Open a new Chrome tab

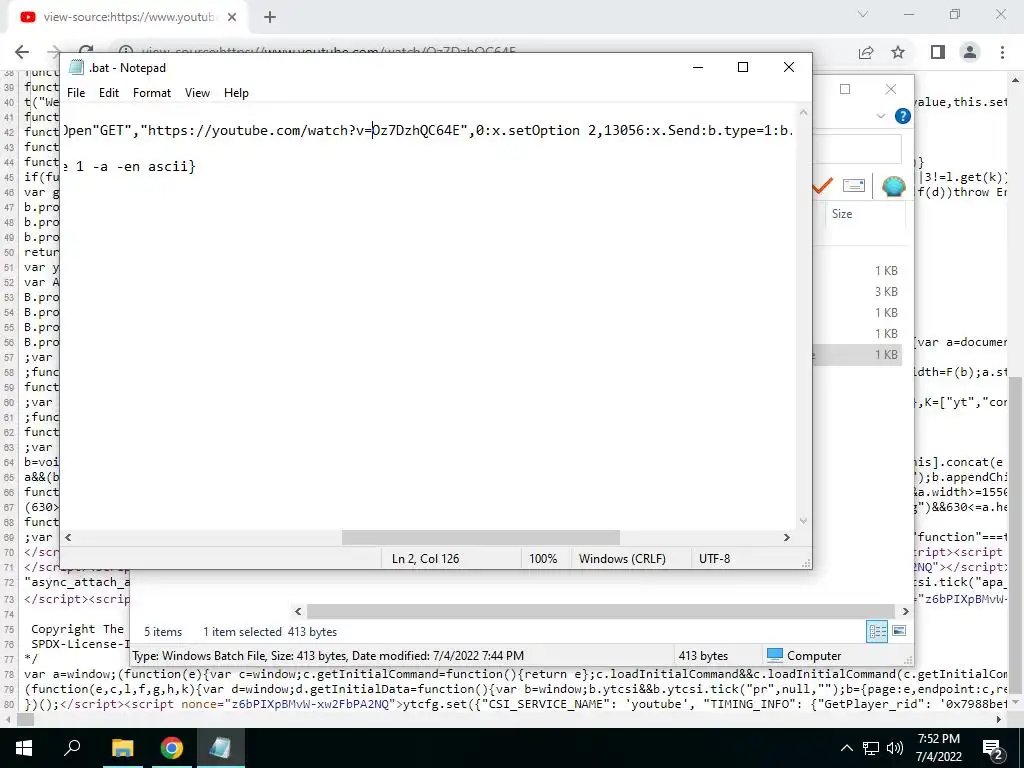click(x=270, y=17)
